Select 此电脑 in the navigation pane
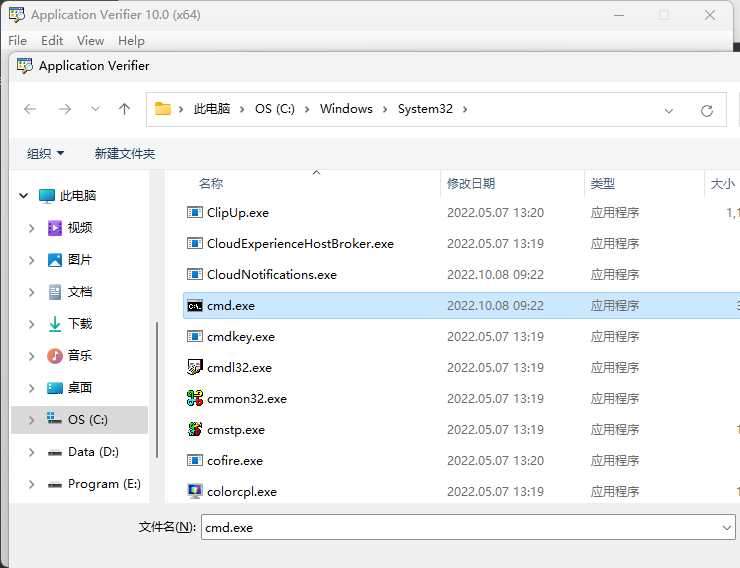The height and width of the screenshot is (568, 740). click(78, 196)
